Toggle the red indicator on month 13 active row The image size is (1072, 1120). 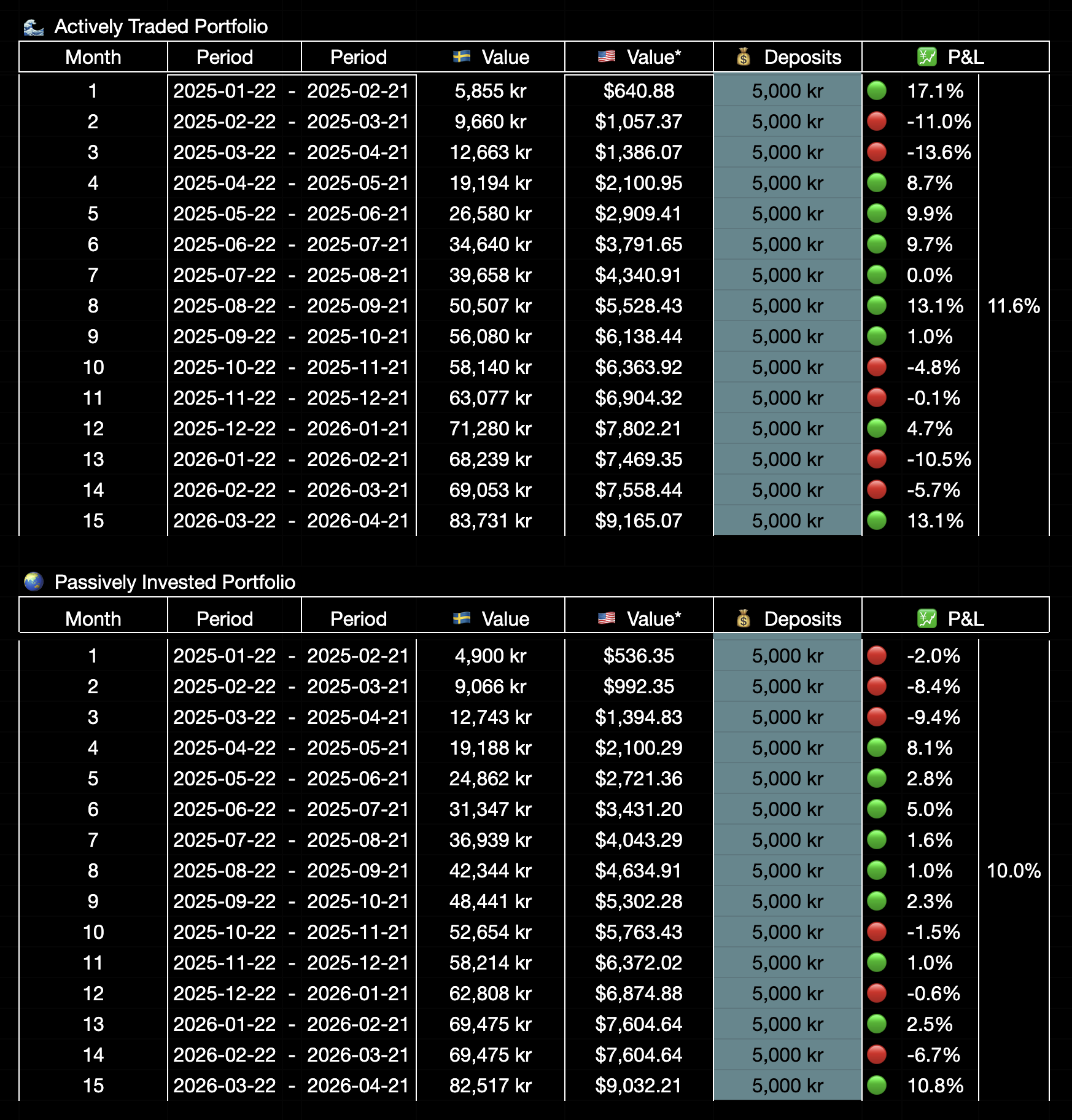[x=878, y=459]
